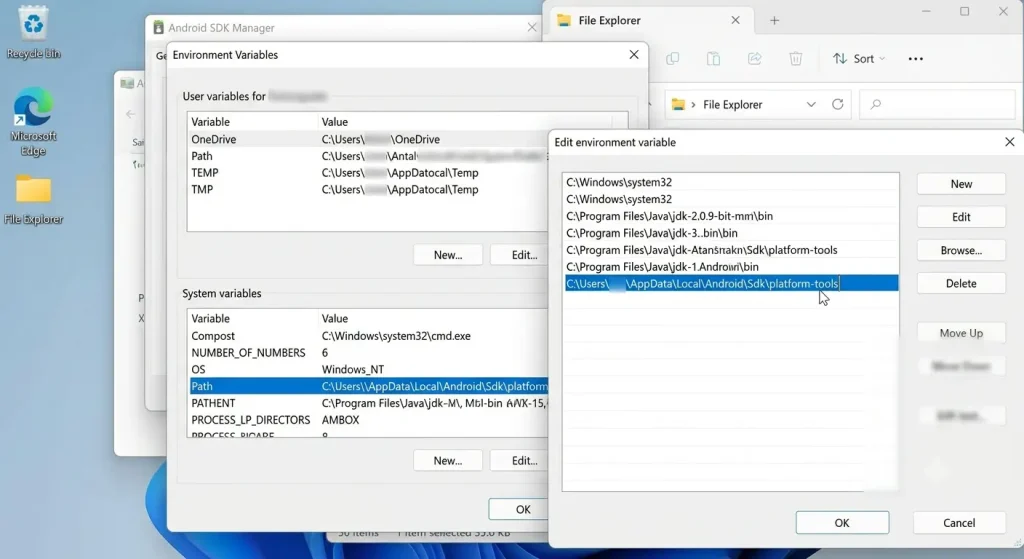The height and width of the screenshot is (559, 1024).
Task: Close the File Explorer tab
Action: tap(735, 20)
